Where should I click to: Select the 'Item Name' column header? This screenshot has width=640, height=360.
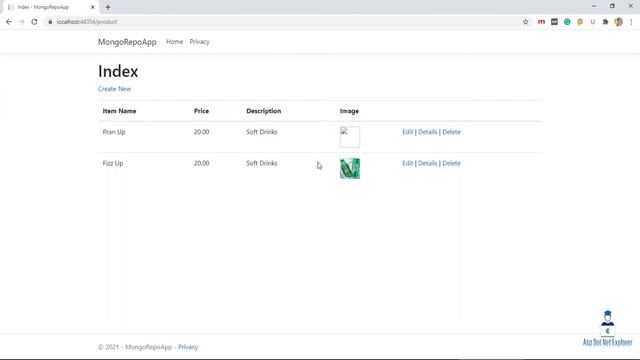click(119, 111)
